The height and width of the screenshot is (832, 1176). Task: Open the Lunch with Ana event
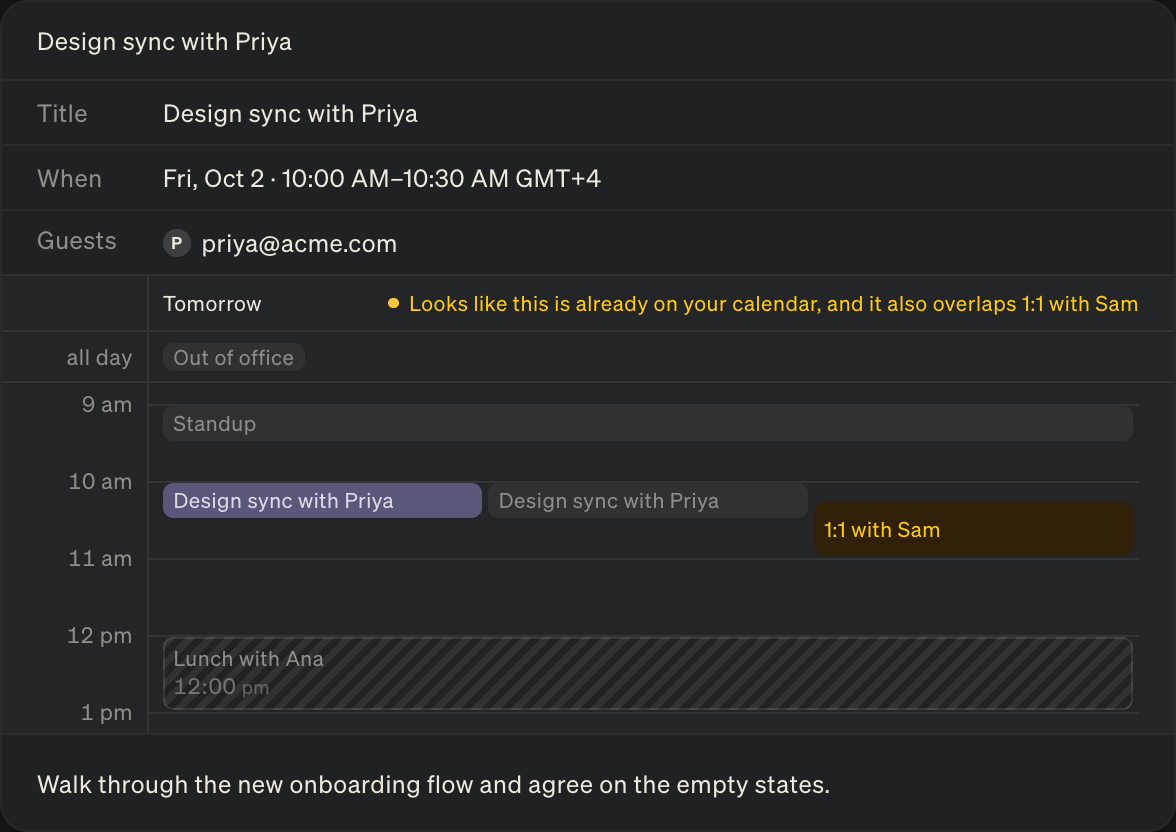click(648, 673)
